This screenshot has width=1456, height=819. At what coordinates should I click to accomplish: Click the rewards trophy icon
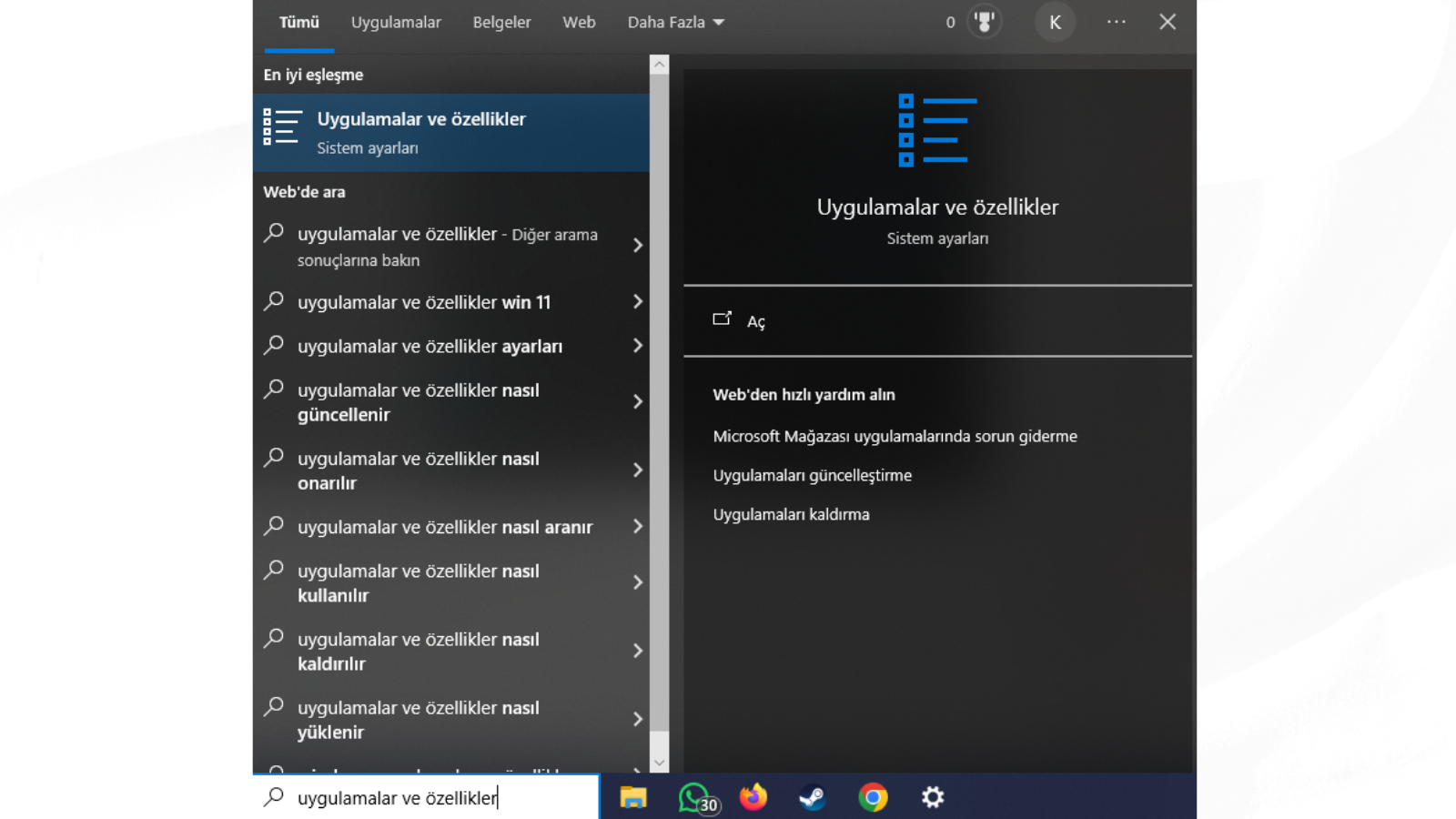(x=984, y=22)
